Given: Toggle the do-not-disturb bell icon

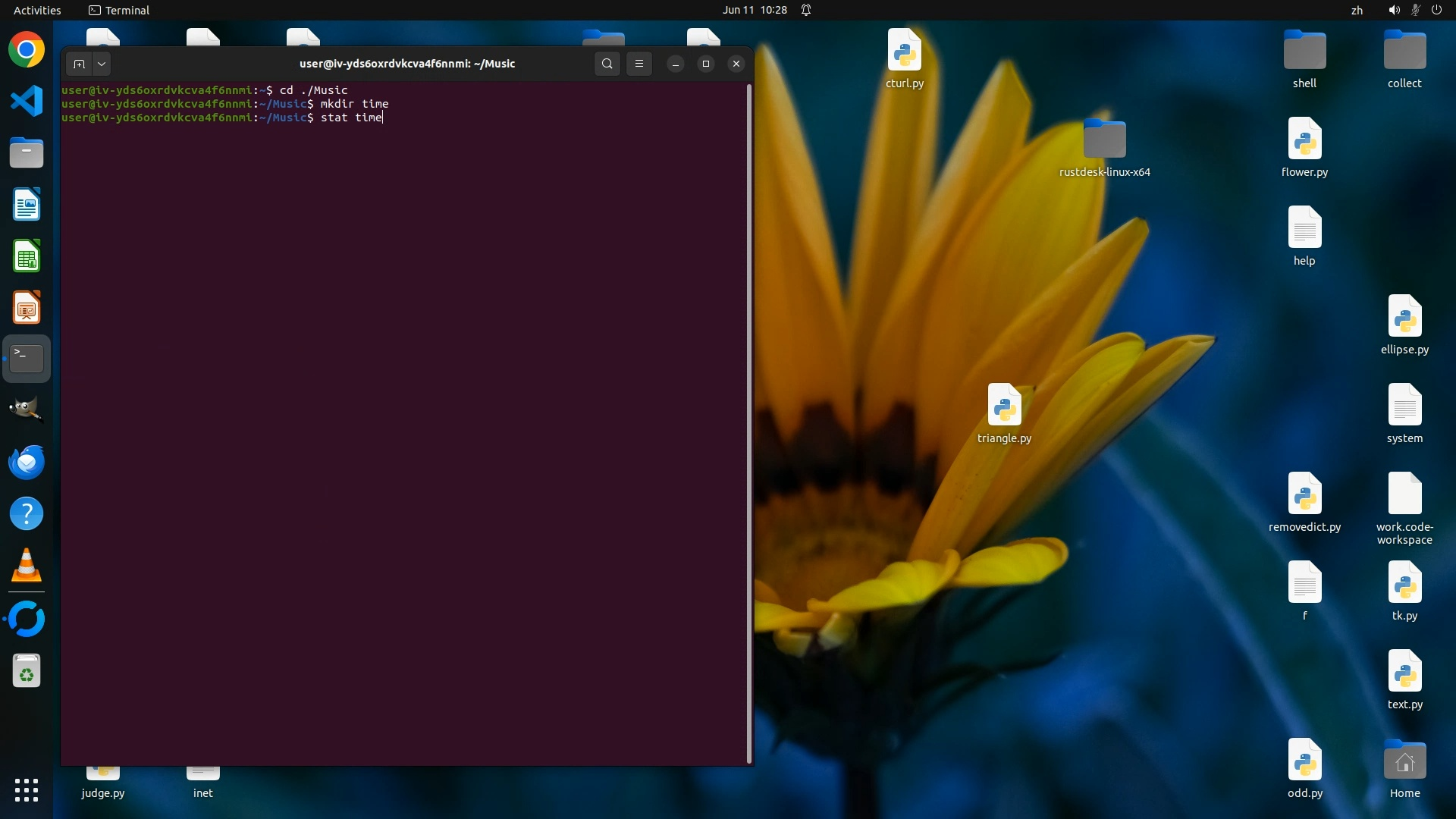Looking at the screenshot, I should click(x=806, y=10).
